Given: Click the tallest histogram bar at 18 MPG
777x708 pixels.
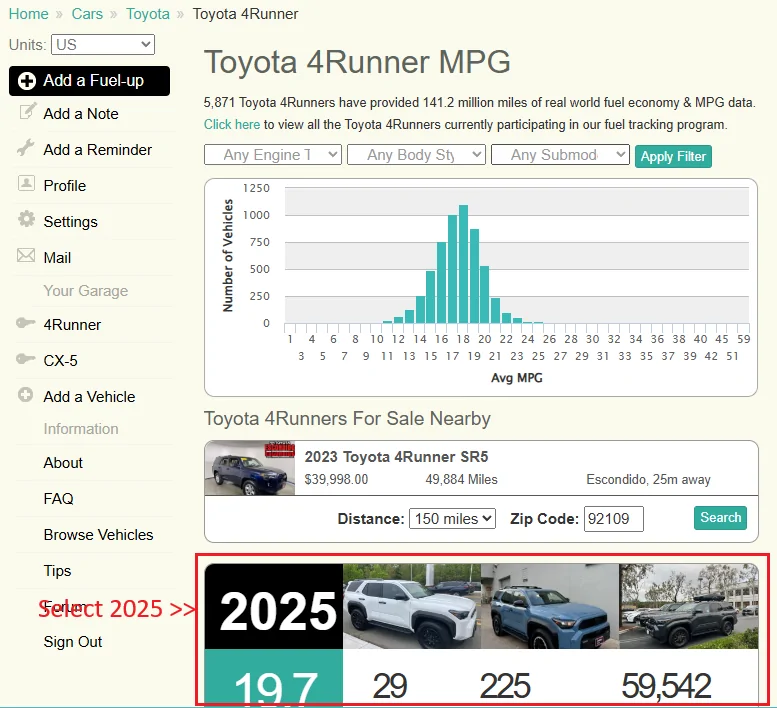Looking at the screenshot, I should pos(463,264).
